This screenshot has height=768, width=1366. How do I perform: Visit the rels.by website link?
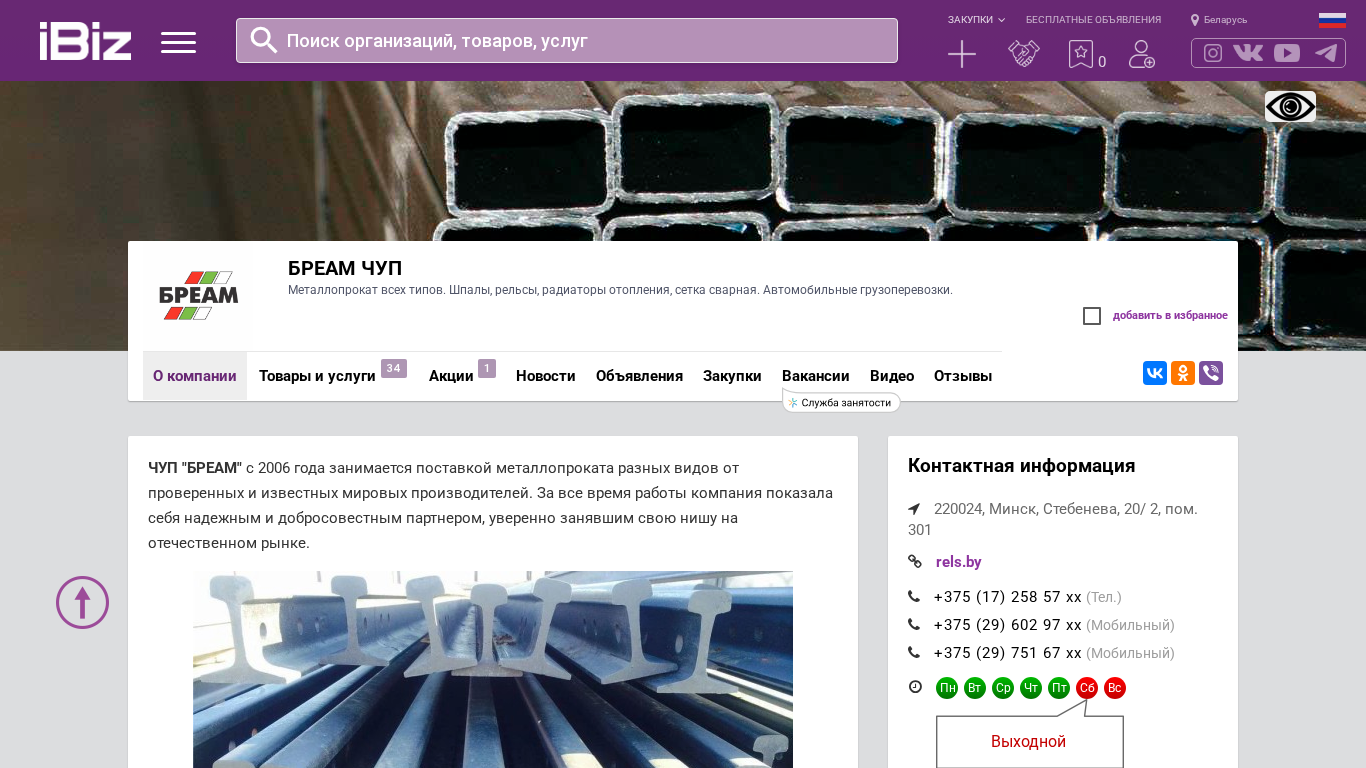click(x=959, y=562)
